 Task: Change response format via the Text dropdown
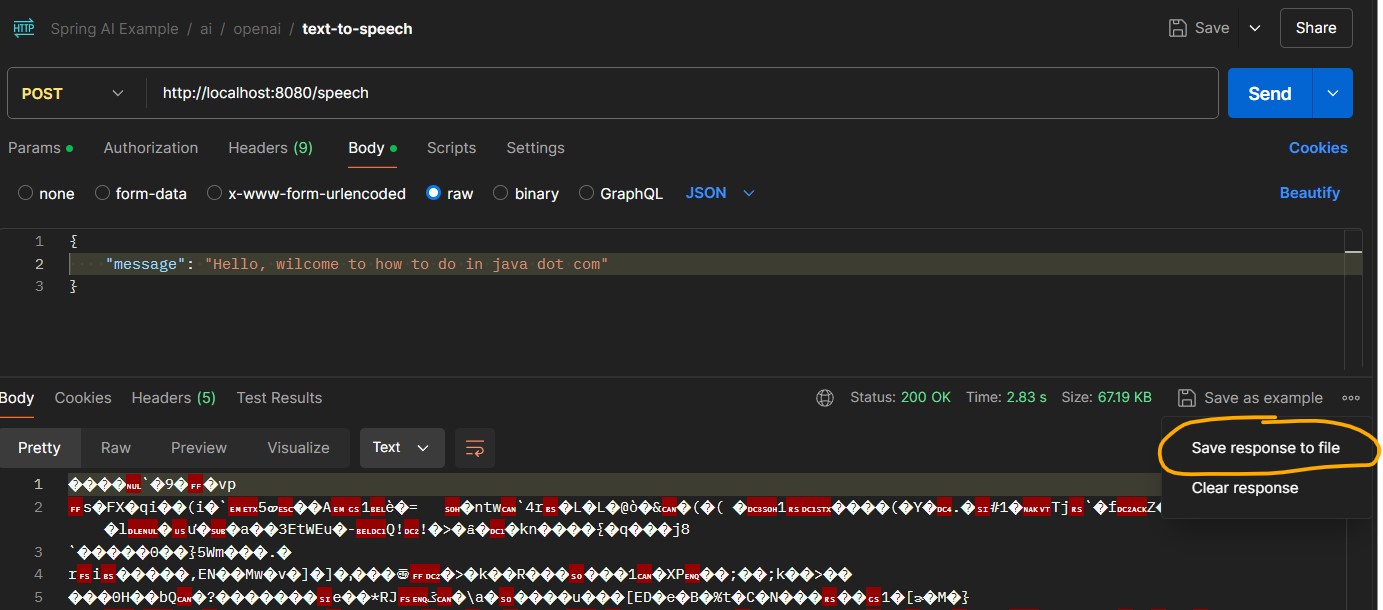402,448
